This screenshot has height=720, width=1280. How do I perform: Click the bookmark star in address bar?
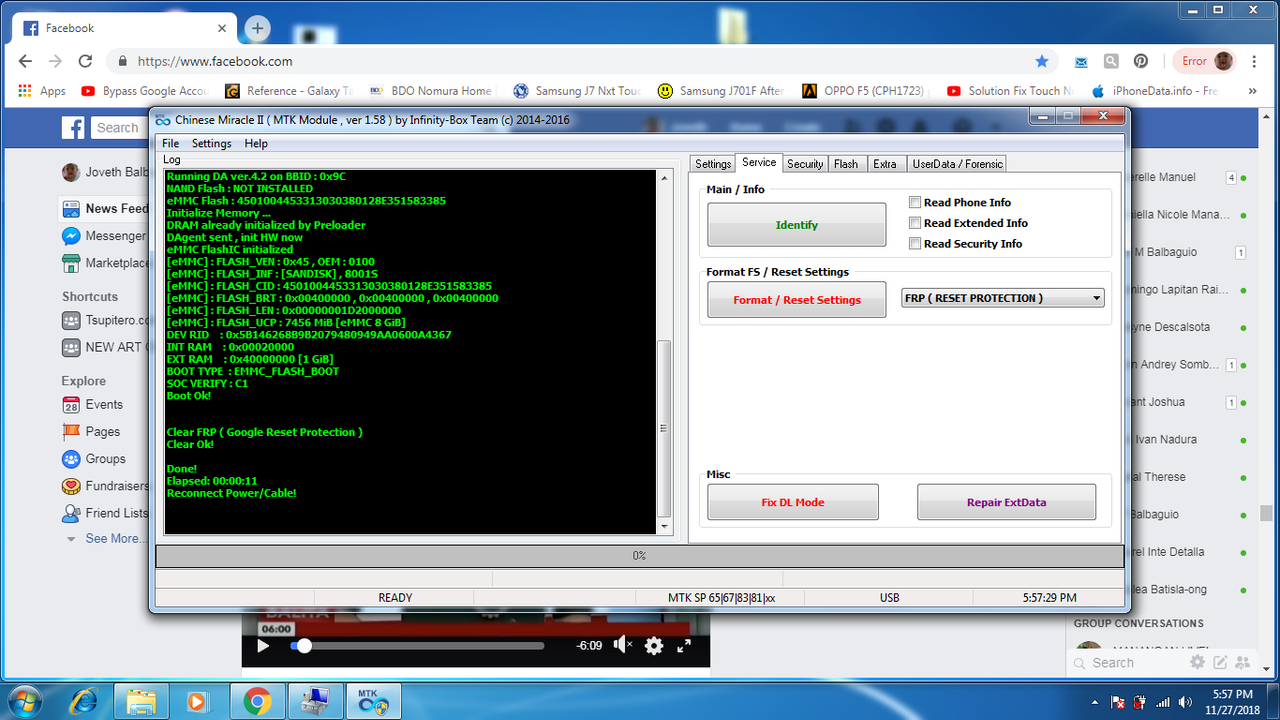pos(1042,61)
